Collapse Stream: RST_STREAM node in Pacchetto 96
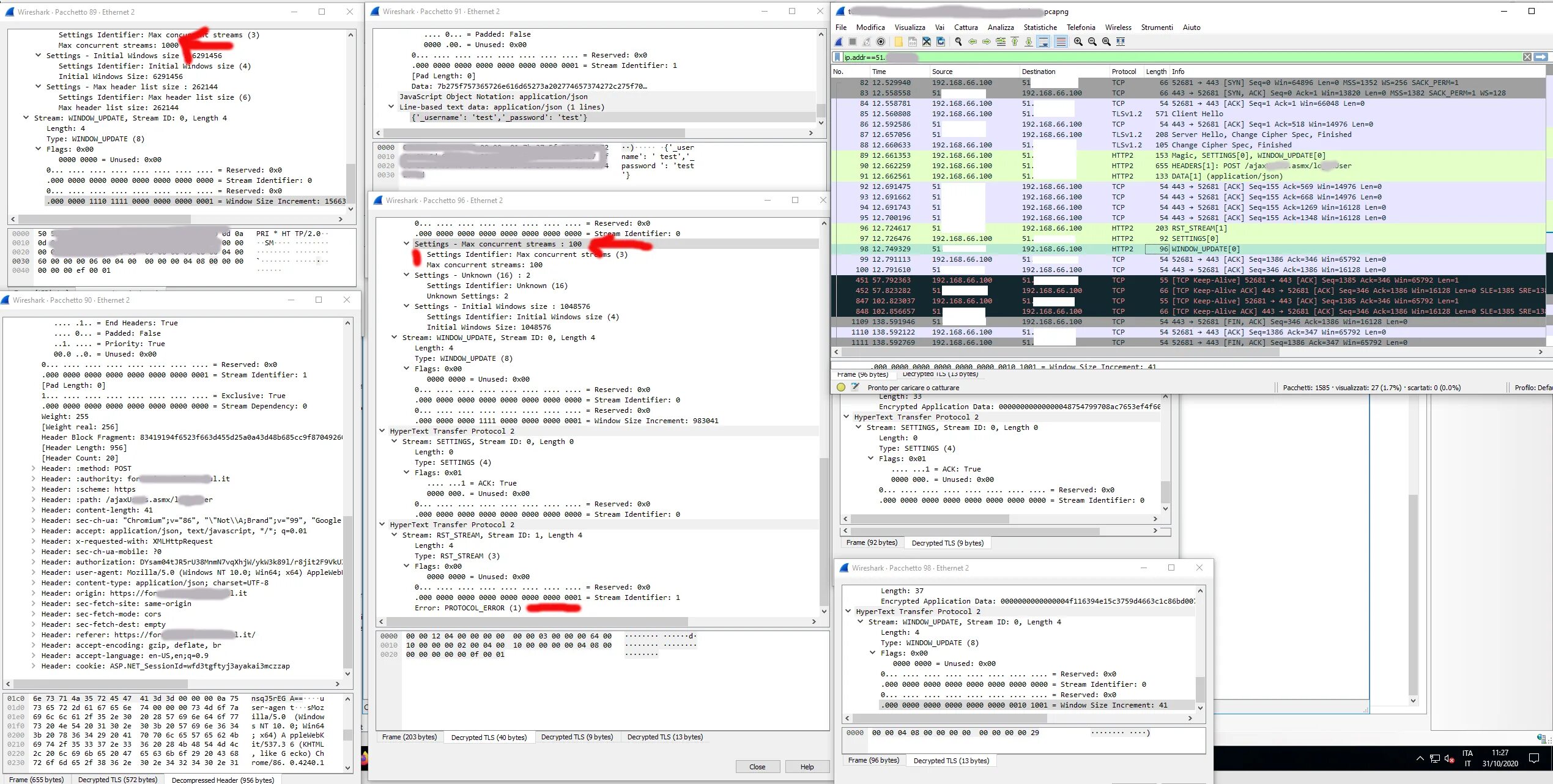1553x784 pixels. point(395,534)
